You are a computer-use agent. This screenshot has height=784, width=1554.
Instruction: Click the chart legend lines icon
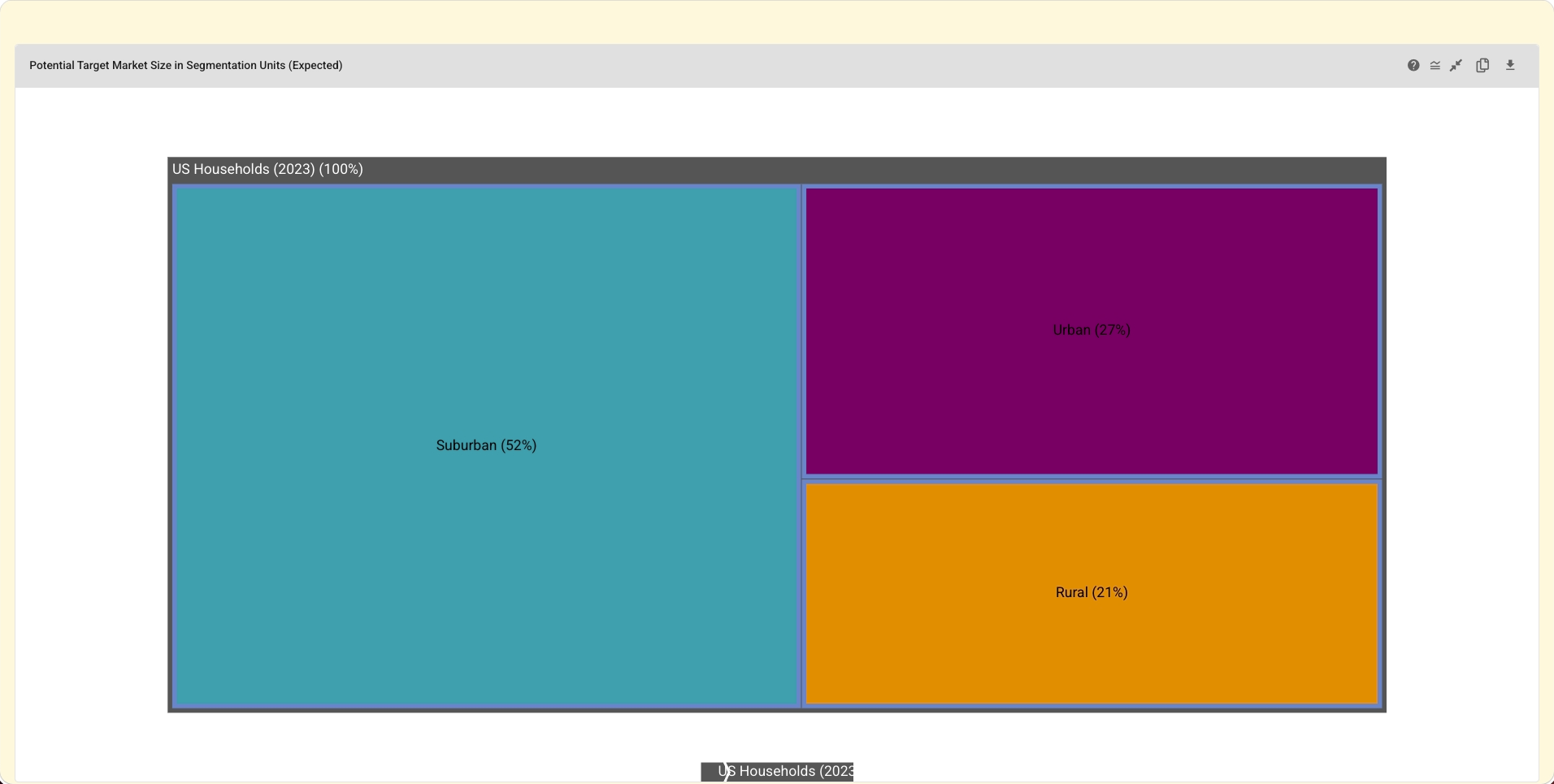pyautogui.click(x=1435, y=66)
